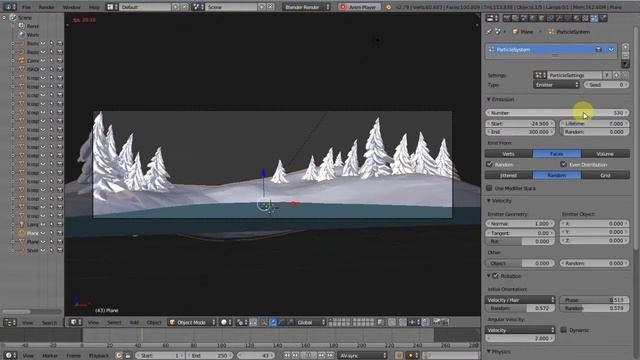Remove the selected particle system slot
Viewport: 640px width, 360px height.
click(x=625, y=55)
